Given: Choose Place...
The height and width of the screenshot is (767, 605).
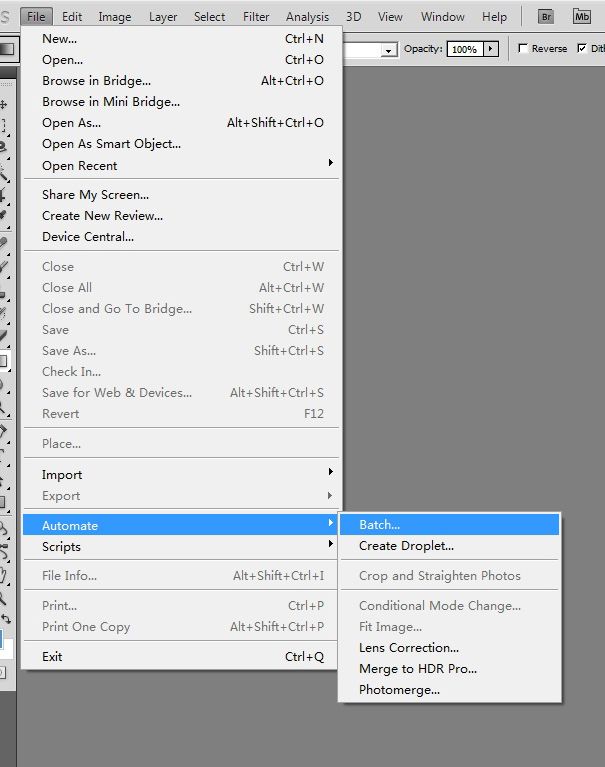Looking at the screenshot, I should (181, 444).
